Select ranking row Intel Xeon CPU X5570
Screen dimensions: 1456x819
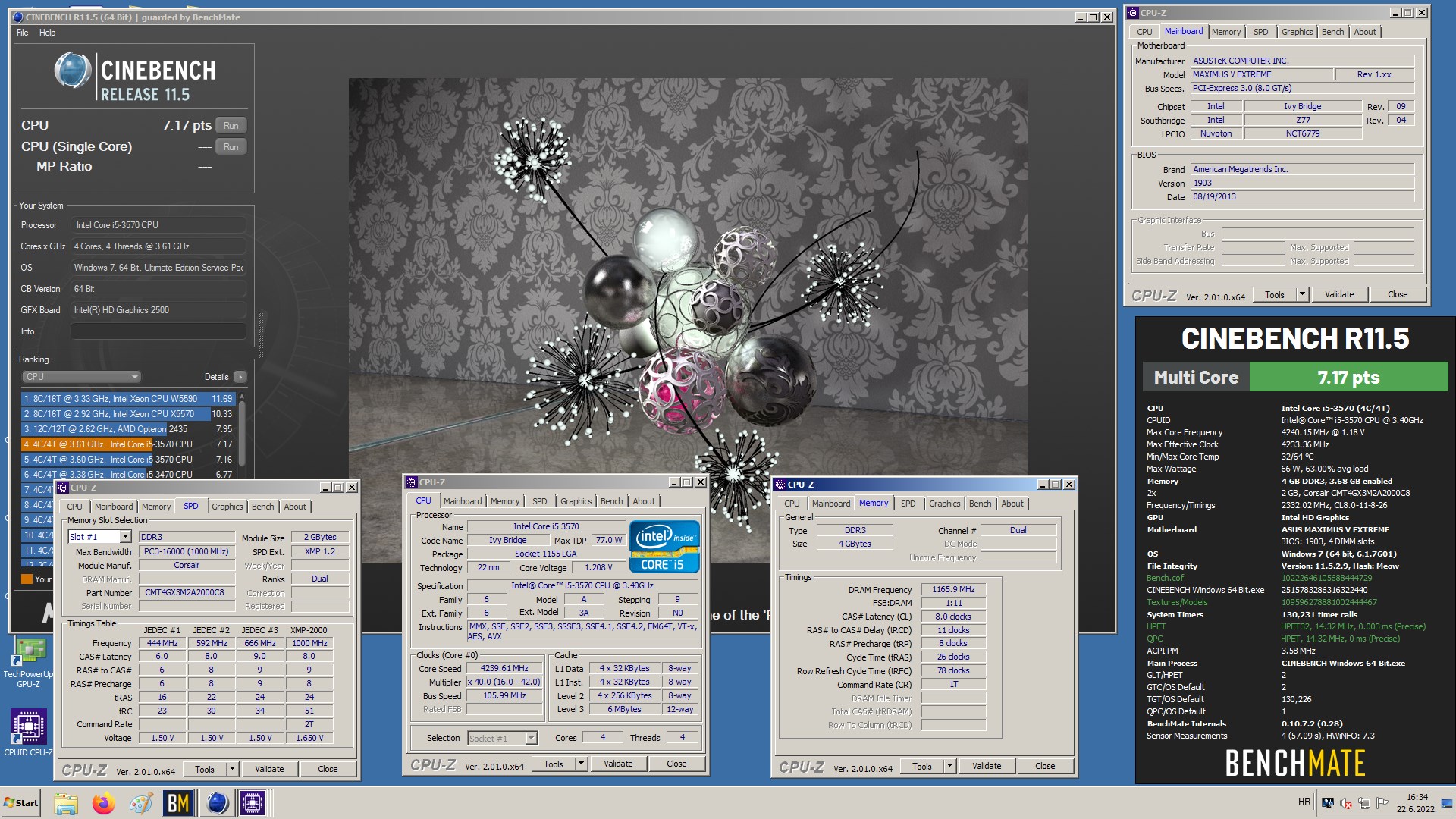(128, 414)
